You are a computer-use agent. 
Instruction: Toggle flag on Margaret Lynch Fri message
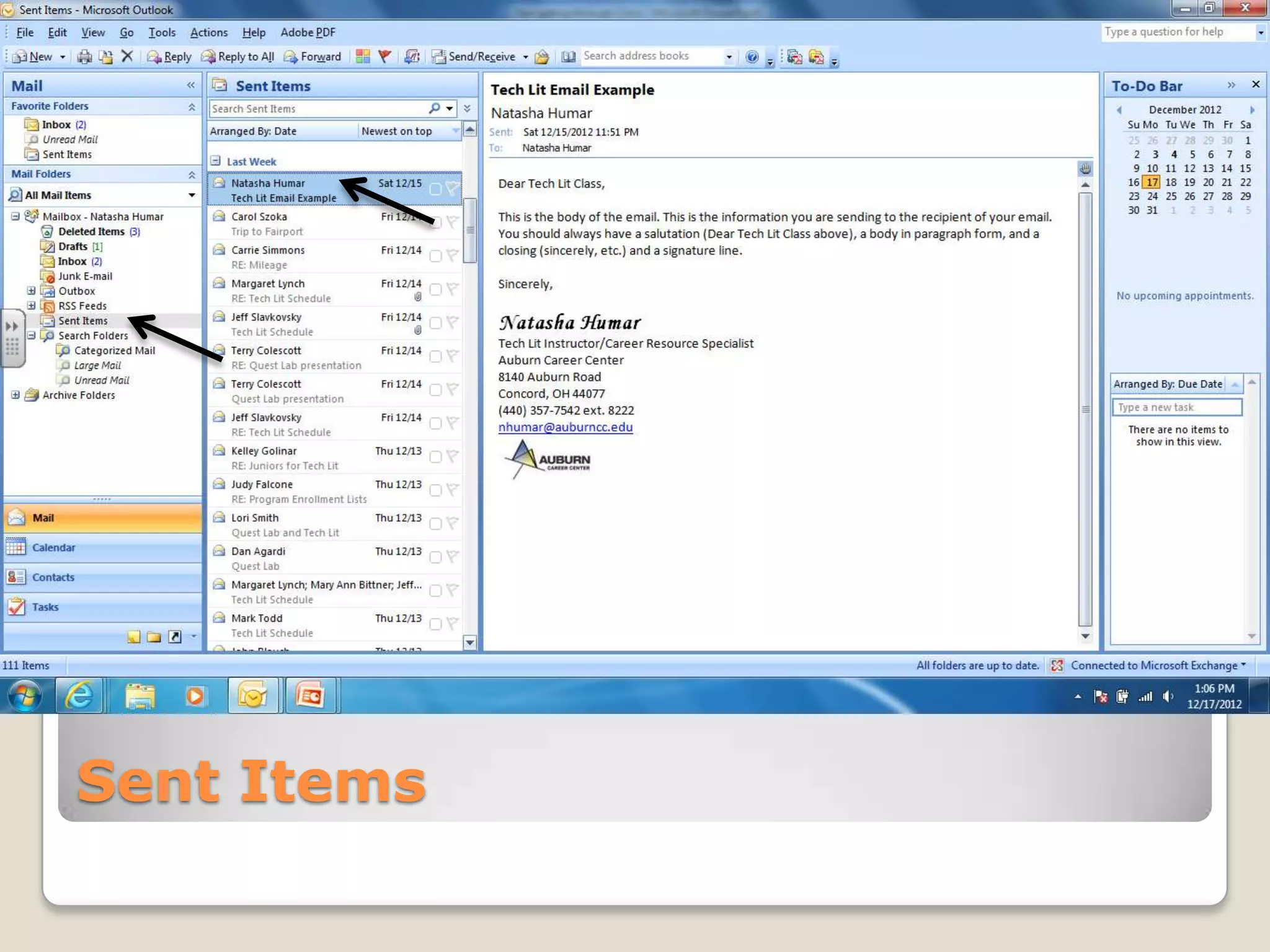click(453, 289)
